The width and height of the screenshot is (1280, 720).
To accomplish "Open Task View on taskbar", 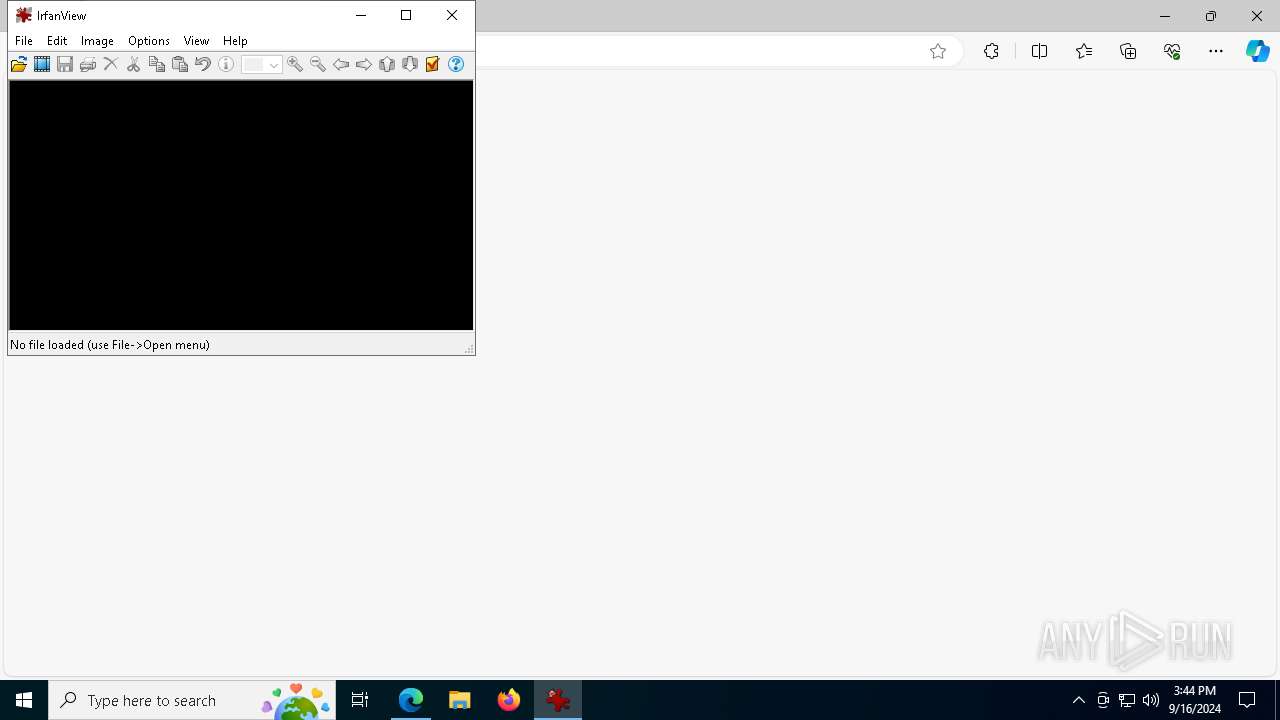I will (x=360, y=700).
